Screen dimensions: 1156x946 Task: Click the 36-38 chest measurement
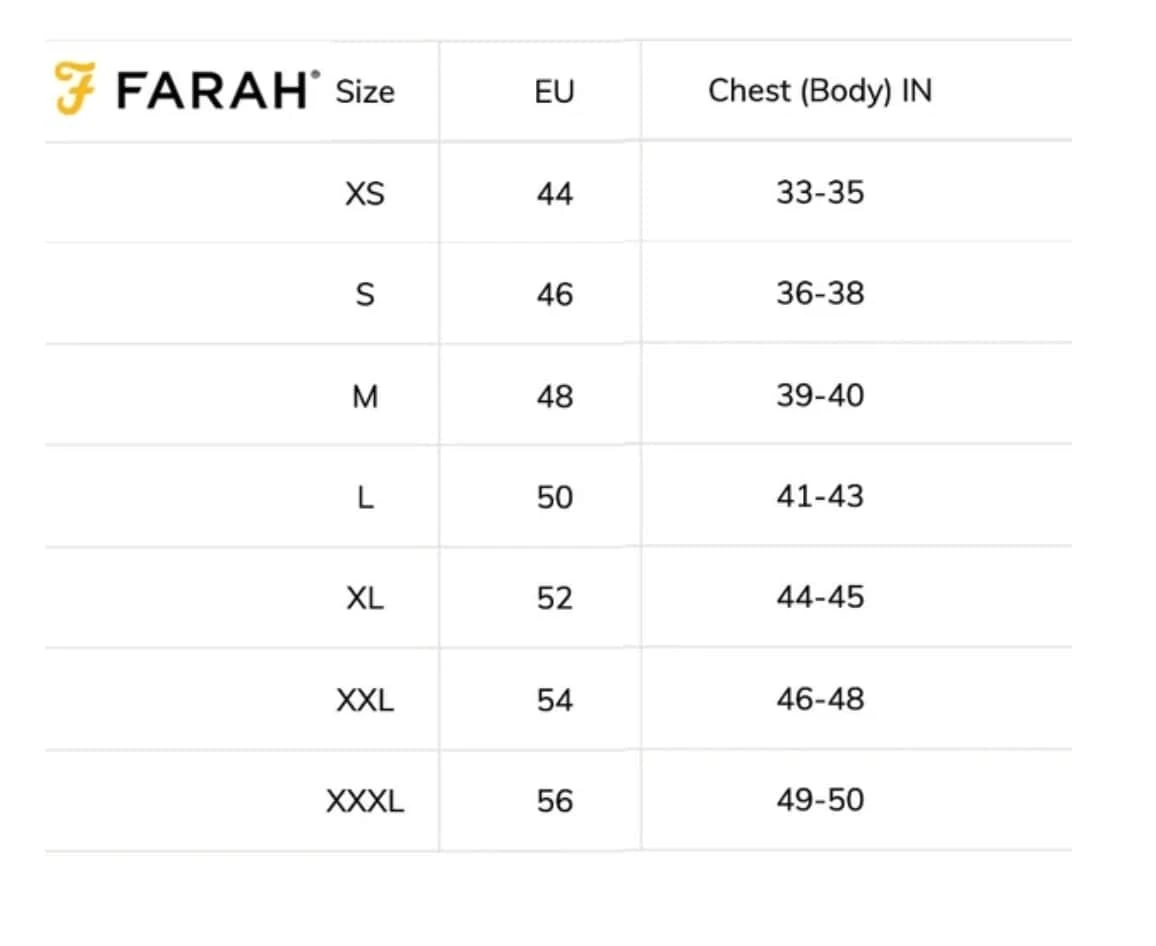(x=819, y=294)
